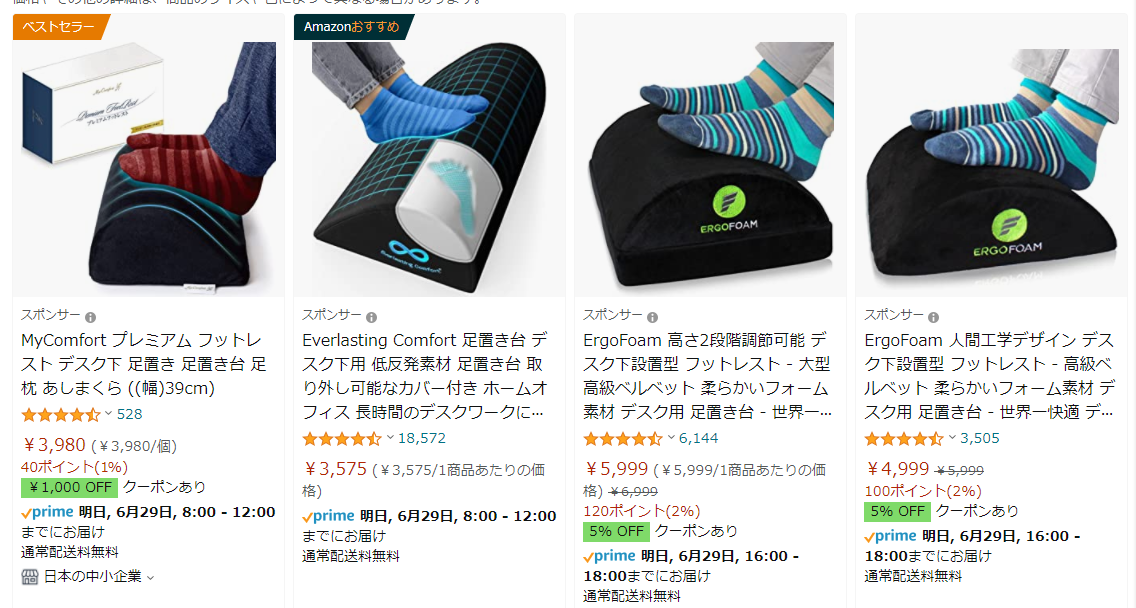Expand rating dropdown arrow beside 528 reviews
This screenshot has width=1136, height=608.
click(109, 414)
